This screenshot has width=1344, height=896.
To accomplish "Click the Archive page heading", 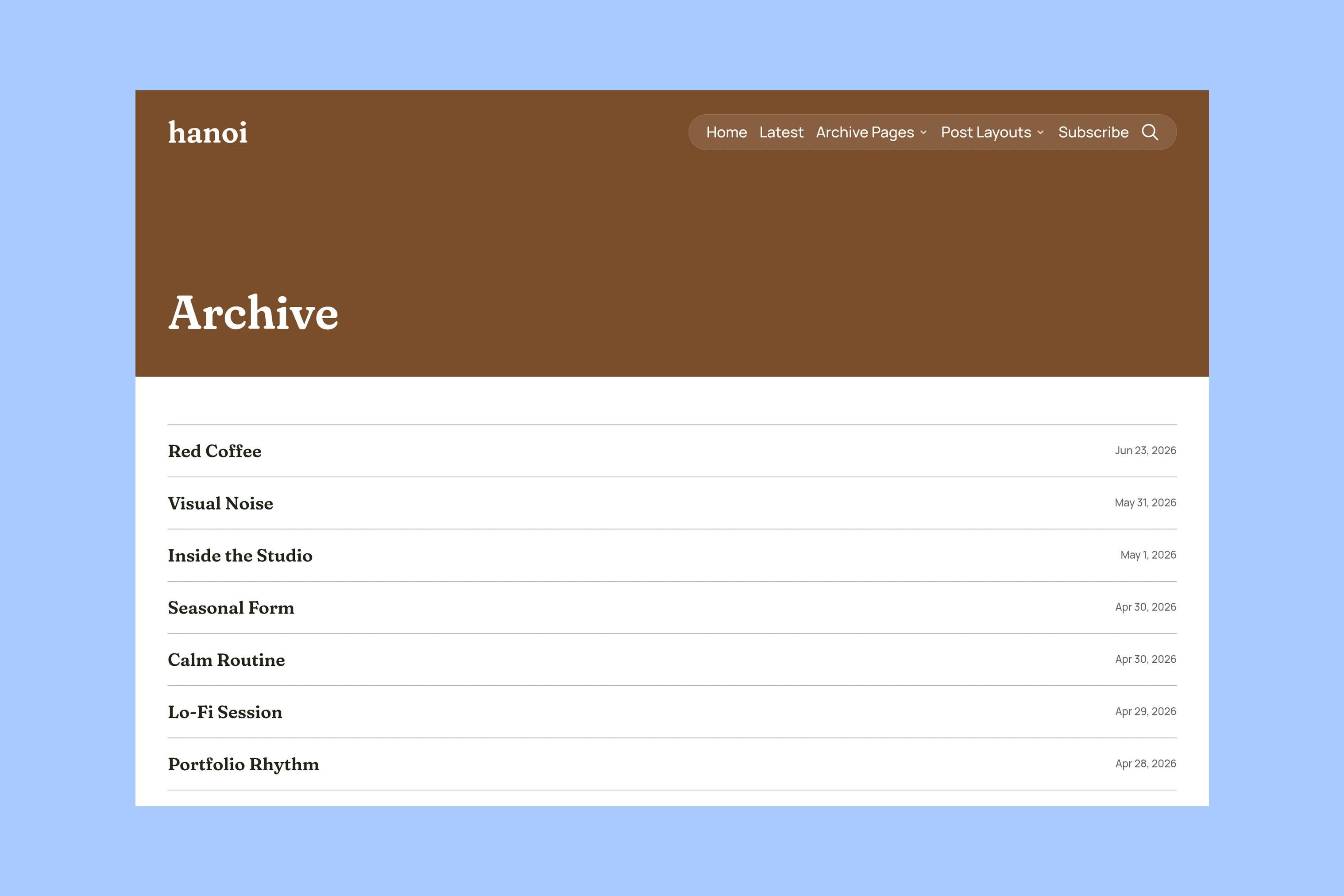I will pyautogui.click(x=253, y=313).
